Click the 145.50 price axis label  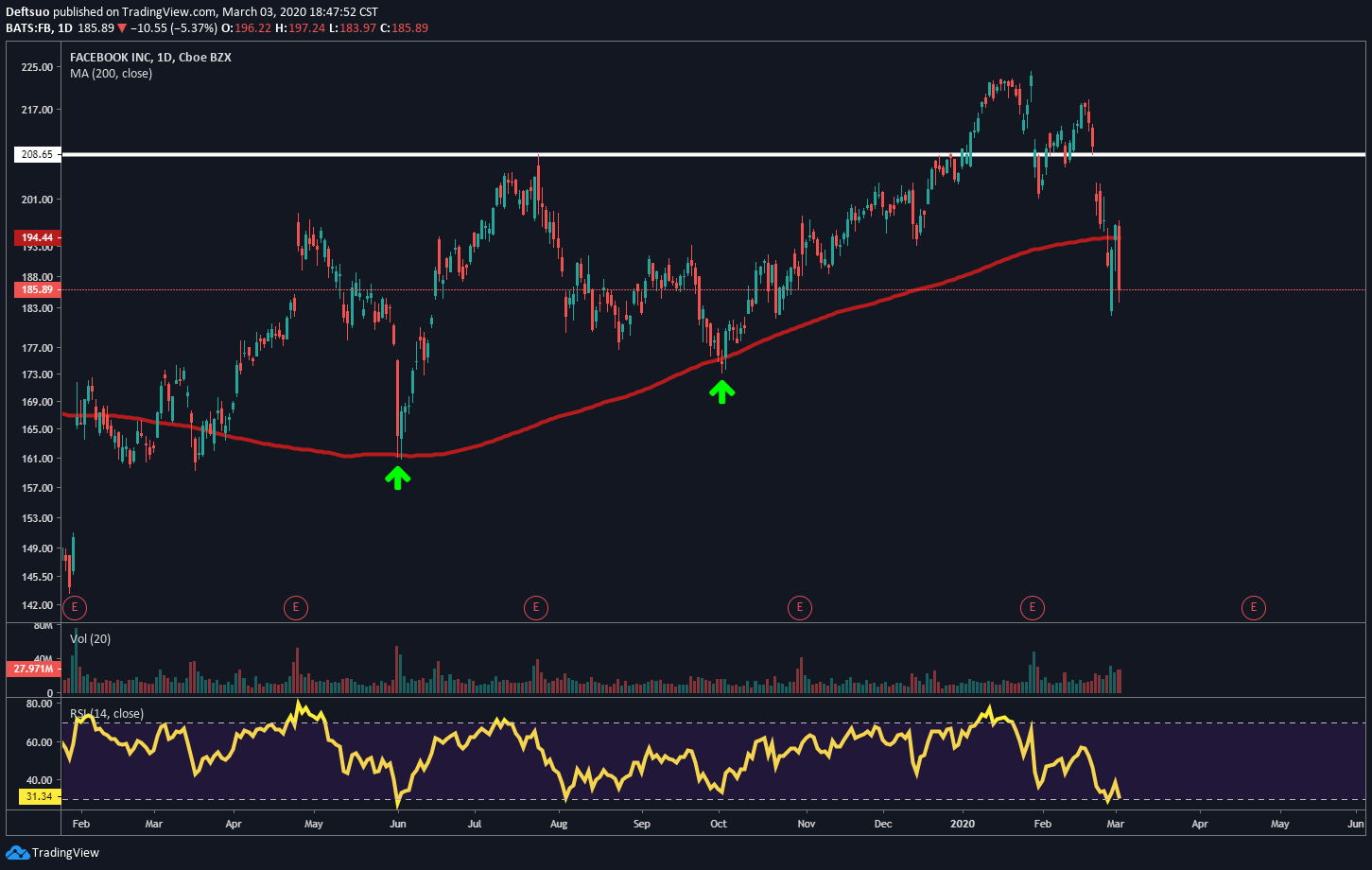(39, 577)
